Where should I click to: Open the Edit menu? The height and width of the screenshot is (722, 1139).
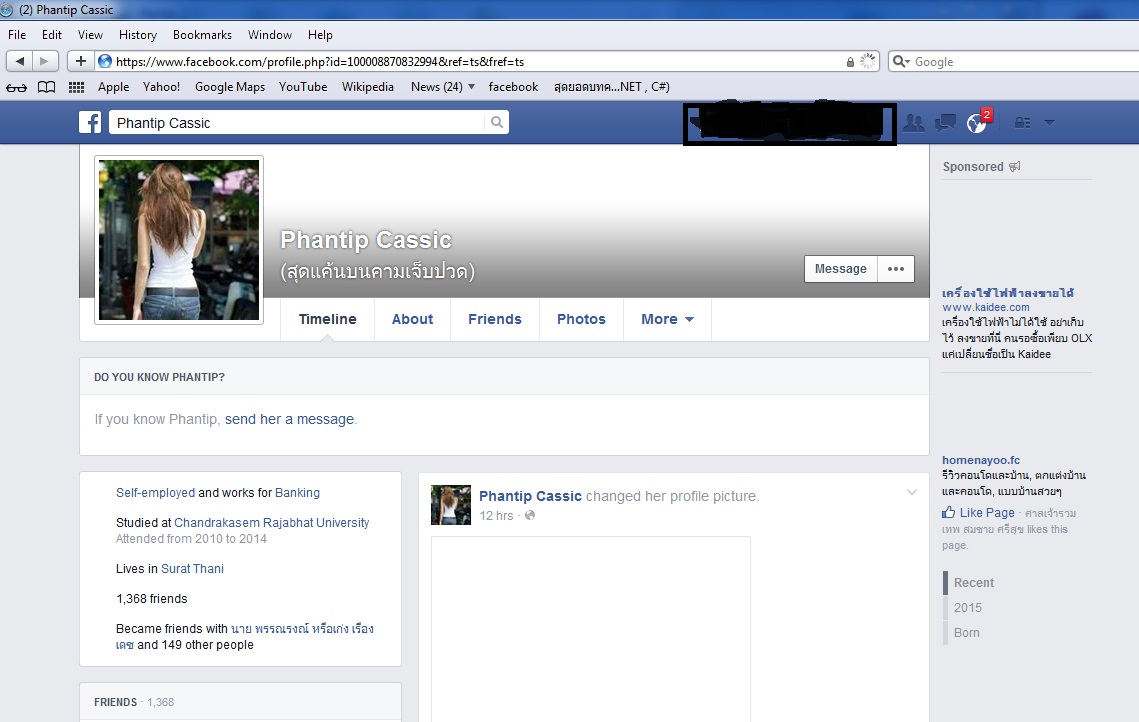click(x=52, y=35)
